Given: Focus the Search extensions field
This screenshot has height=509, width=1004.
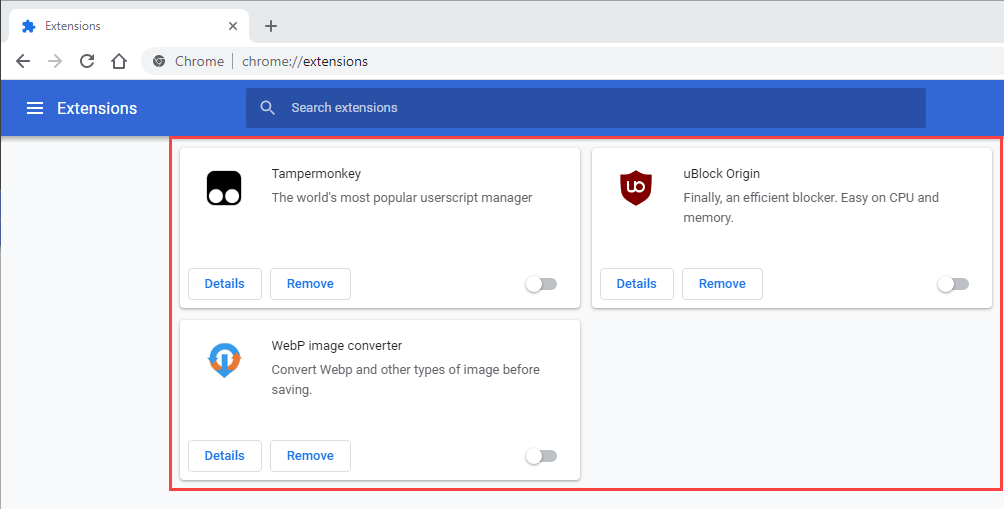Looking at the screenshot, I should [x=600, y=108].
